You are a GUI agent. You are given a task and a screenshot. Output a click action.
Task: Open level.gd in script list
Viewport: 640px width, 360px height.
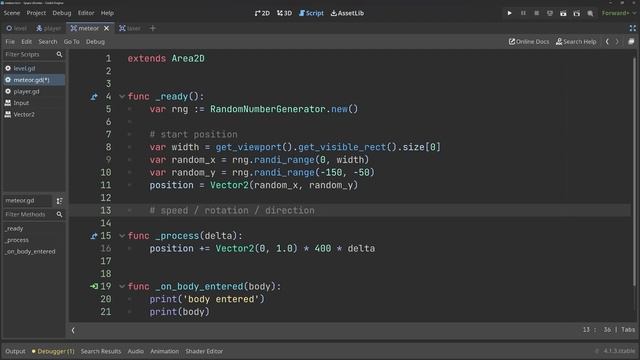(x=33, y=68)
